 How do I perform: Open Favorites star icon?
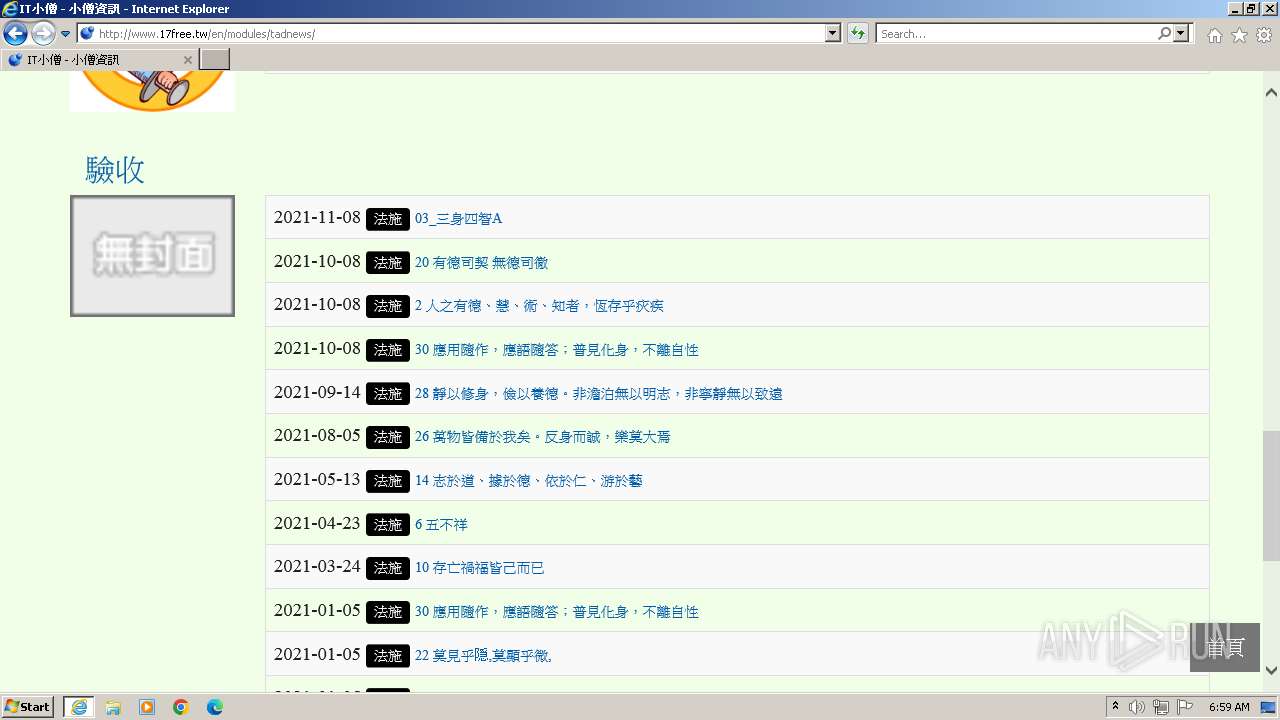tap(1239, 35)
